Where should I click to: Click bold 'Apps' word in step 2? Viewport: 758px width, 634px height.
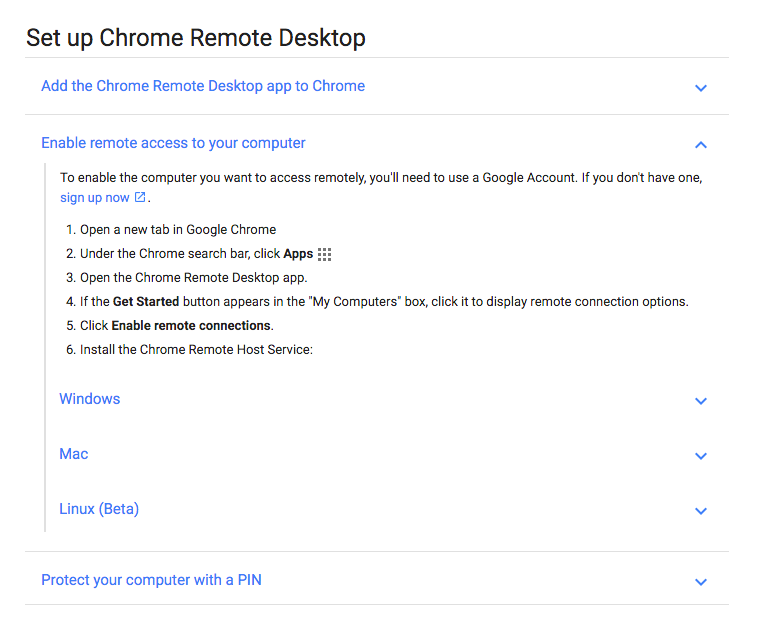tap(298, 254)
